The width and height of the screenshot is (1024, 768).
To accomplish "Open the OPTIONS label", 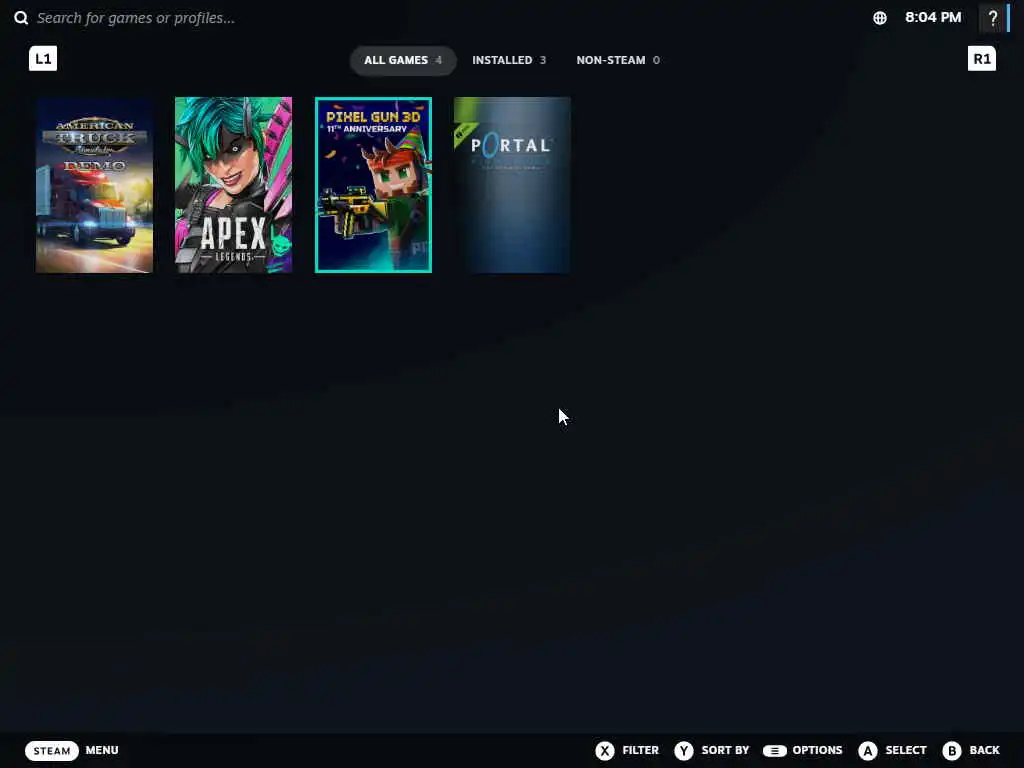I will click(817, 750).
